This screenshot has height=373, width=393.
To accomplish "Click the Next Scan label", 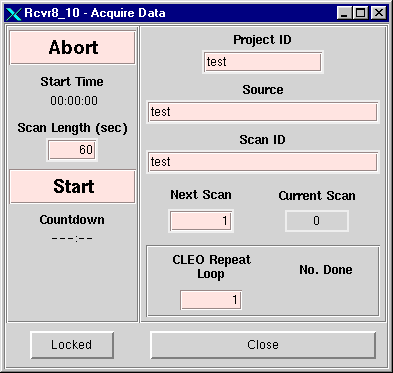I will pyautogui.click(x=201, y=195).
